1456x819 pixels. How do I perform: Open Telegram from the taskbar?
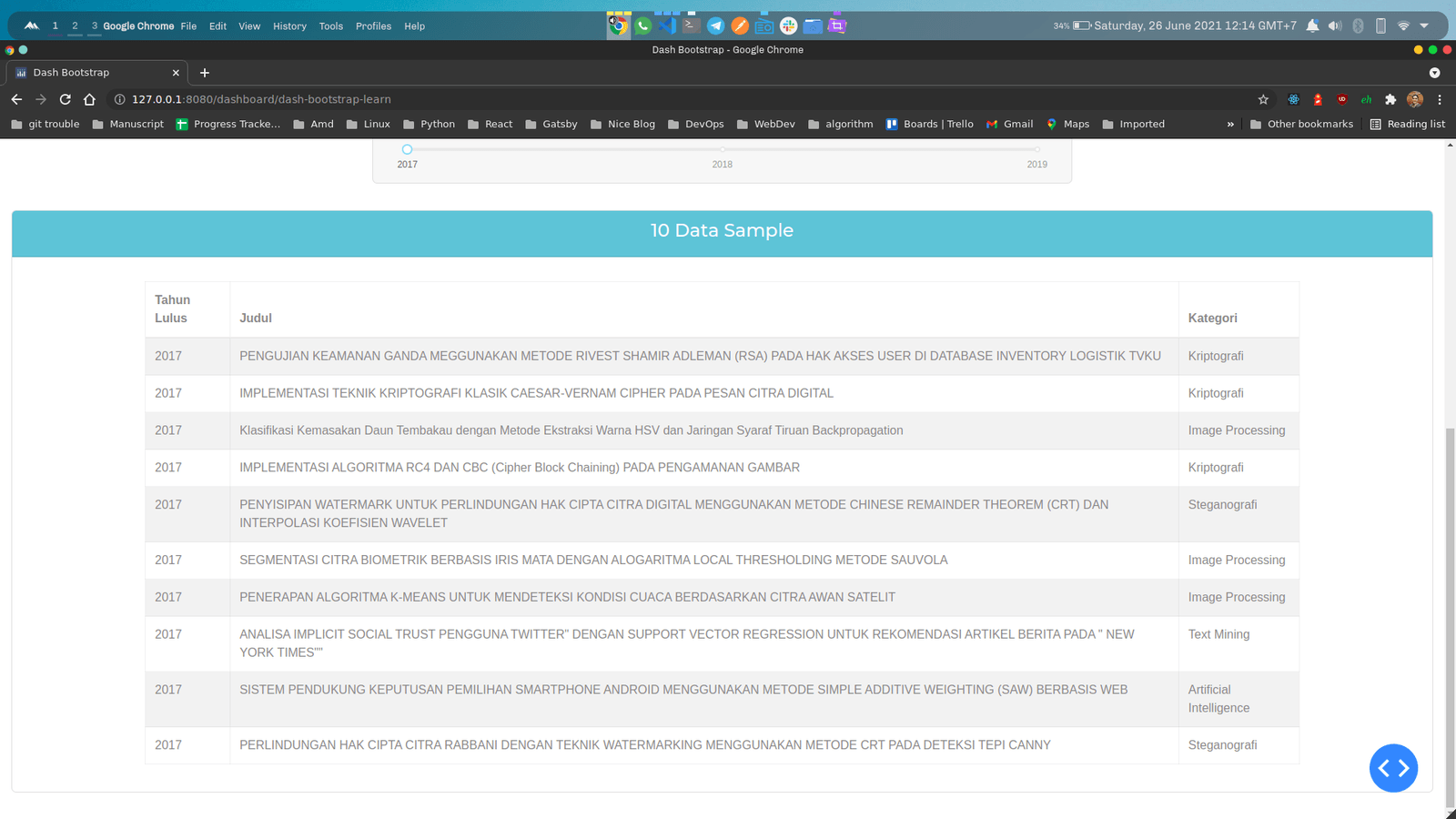pyautogui.click(x=713, y=25)
